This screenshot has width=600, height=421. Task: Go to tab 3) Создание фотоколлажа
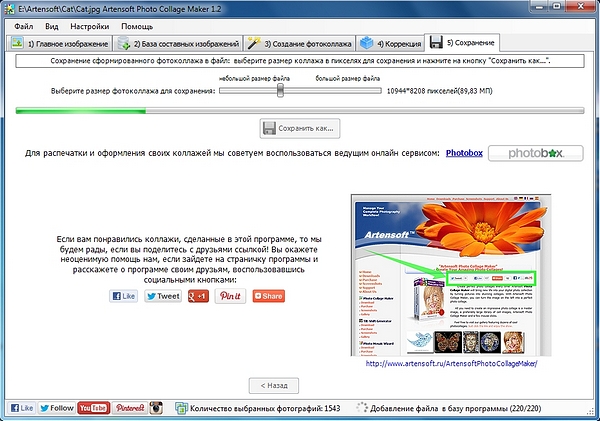tap(299, 44)
